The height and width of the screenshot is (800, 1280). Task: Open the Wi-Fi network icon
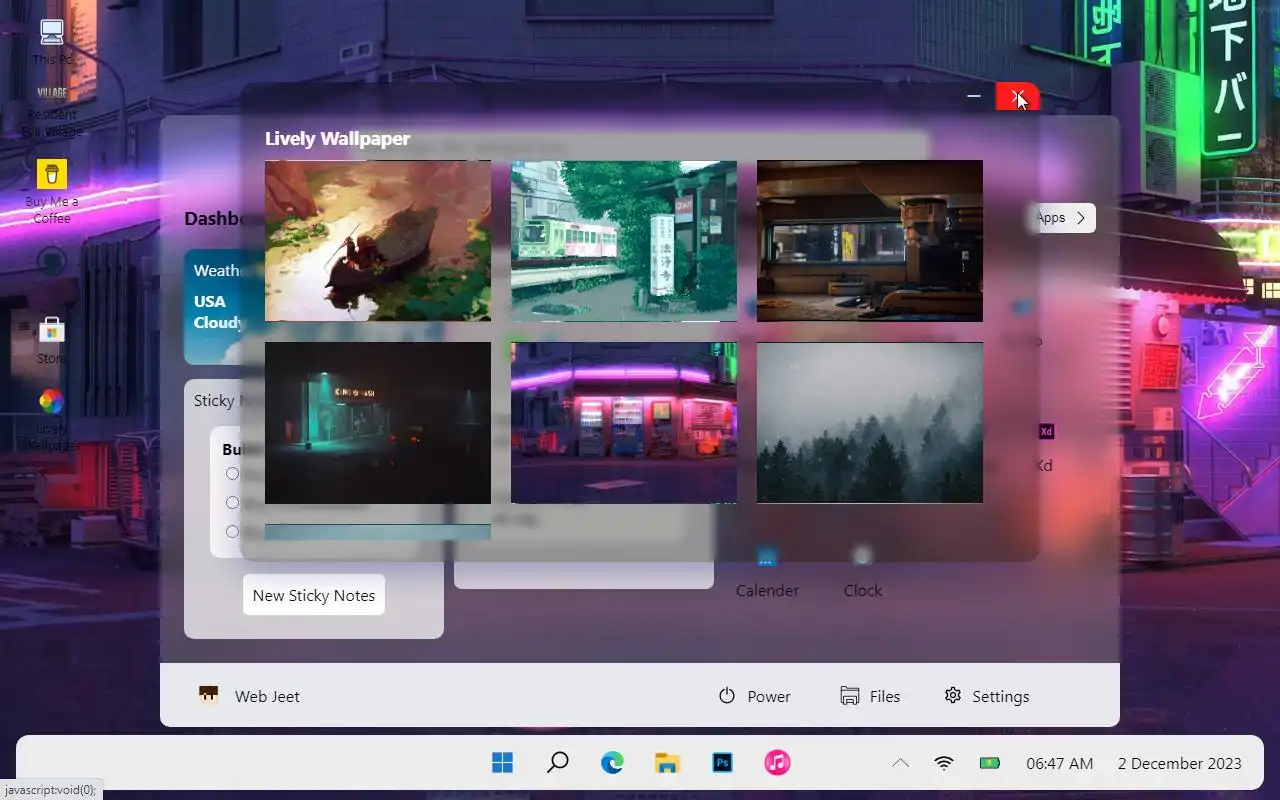click(944, 763)
